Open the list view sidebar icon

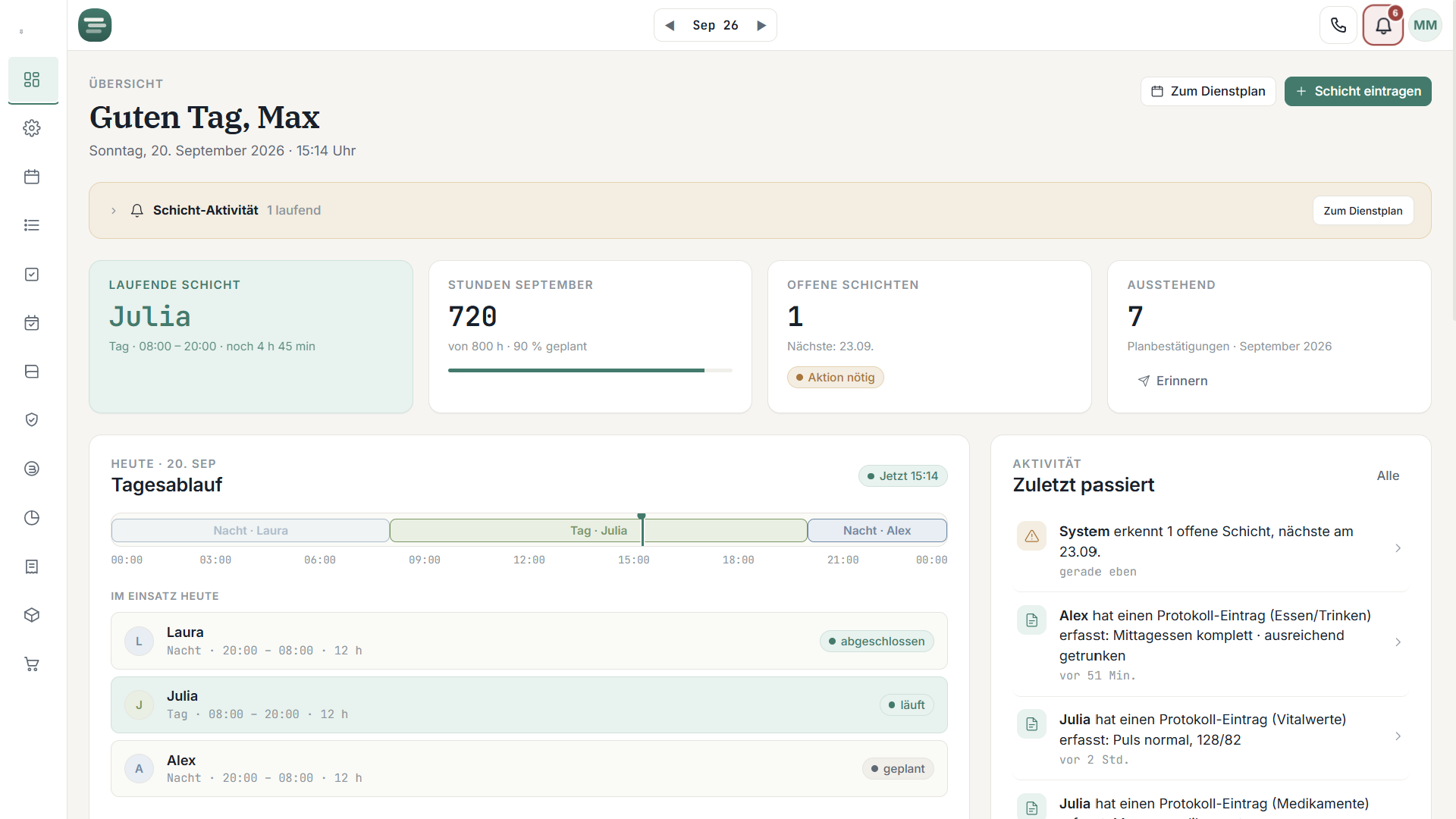point(32,225)
